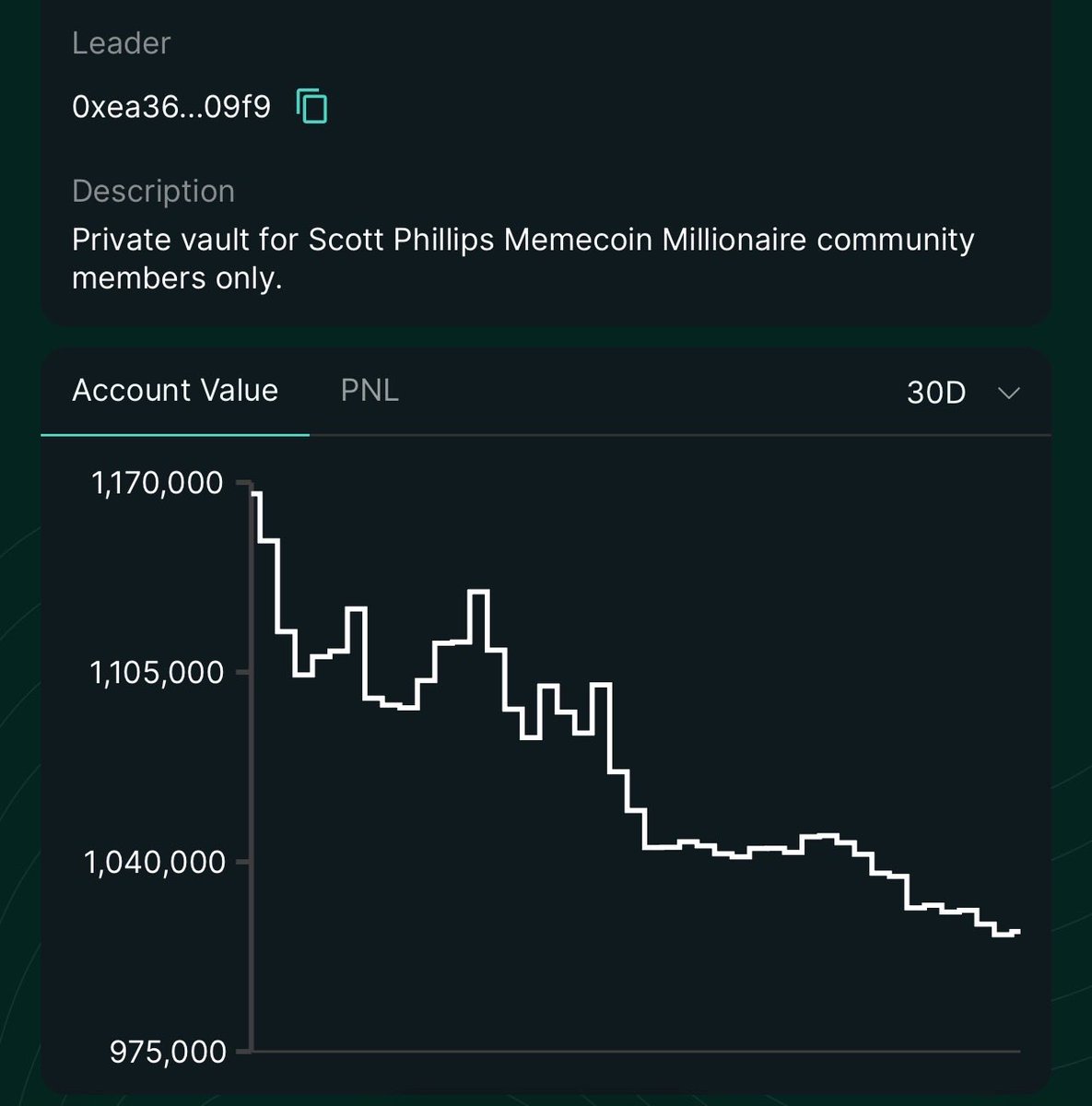
Task: Click the Leader field label
Action: tap(121, 43)
